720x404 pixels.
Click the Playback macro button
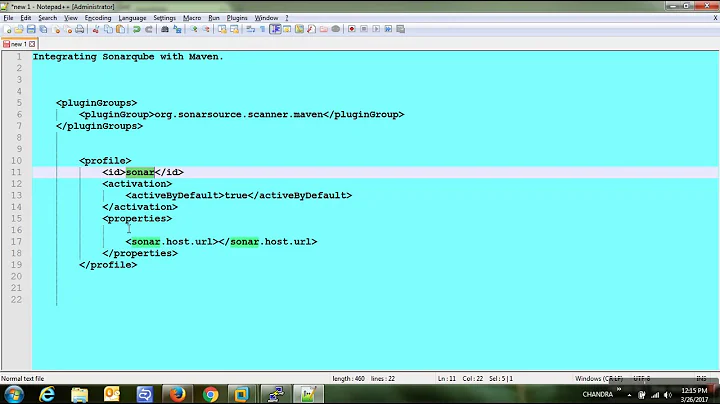[x=376, y=29]
